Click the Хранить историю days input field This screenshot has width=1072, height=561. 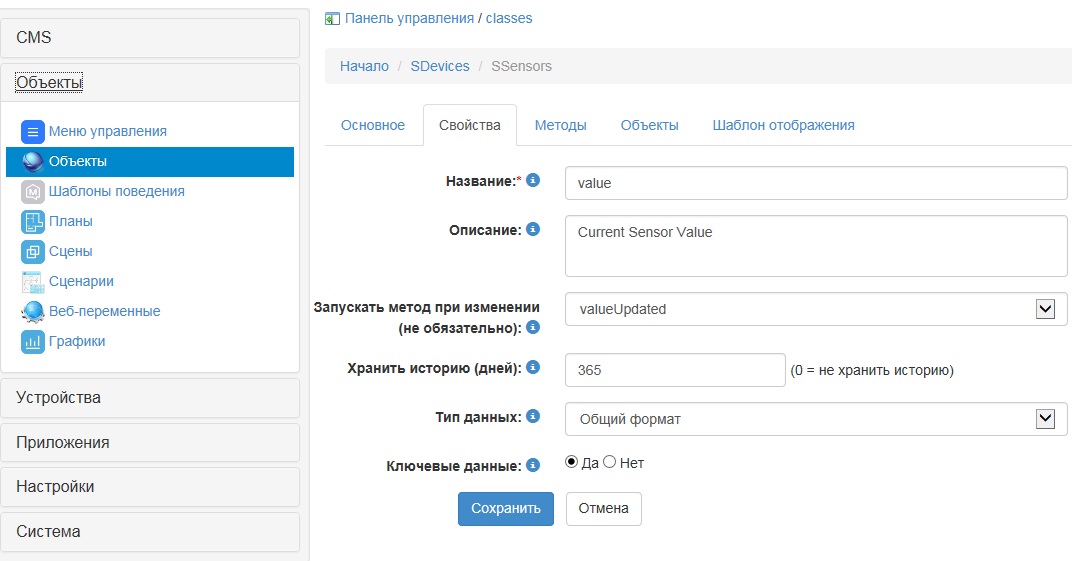coord(675,370)
